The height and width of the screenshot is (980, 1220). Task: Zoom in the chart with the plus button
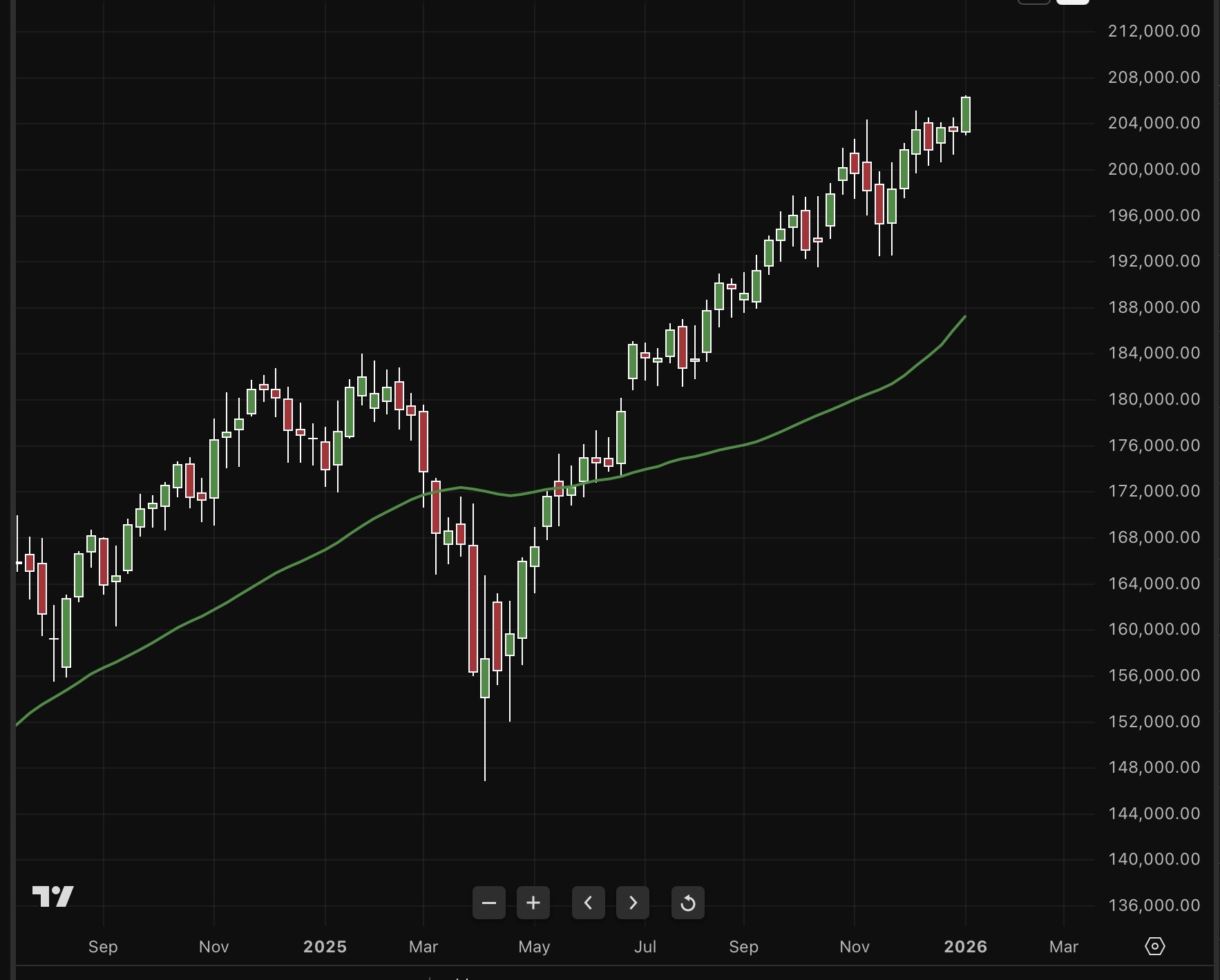[533, 903]
